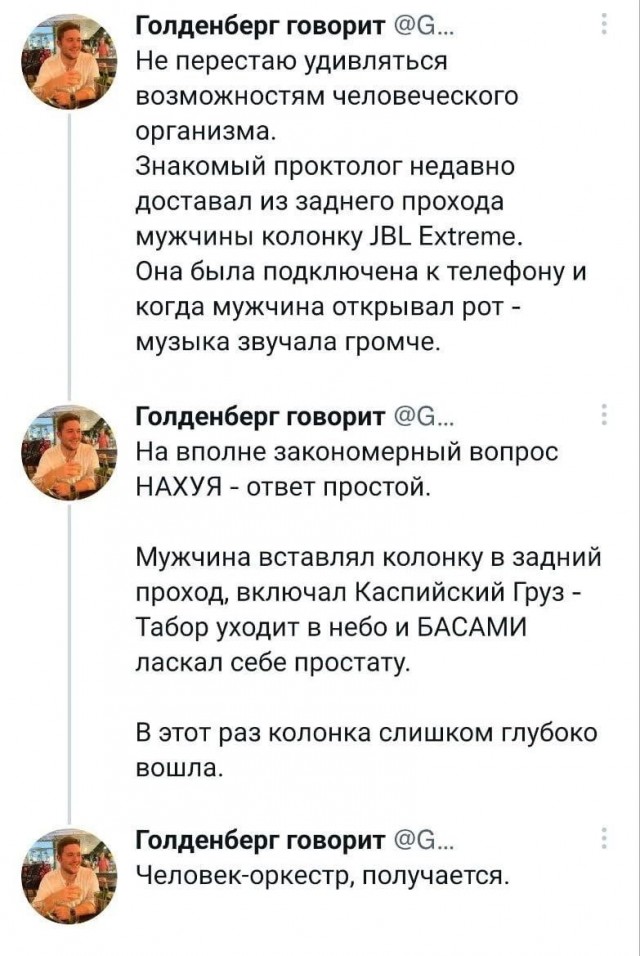Click the 'Голденберг говорит' name above 'Человек-оркестр'
The image size is (640, 956).
coord(260,838)
